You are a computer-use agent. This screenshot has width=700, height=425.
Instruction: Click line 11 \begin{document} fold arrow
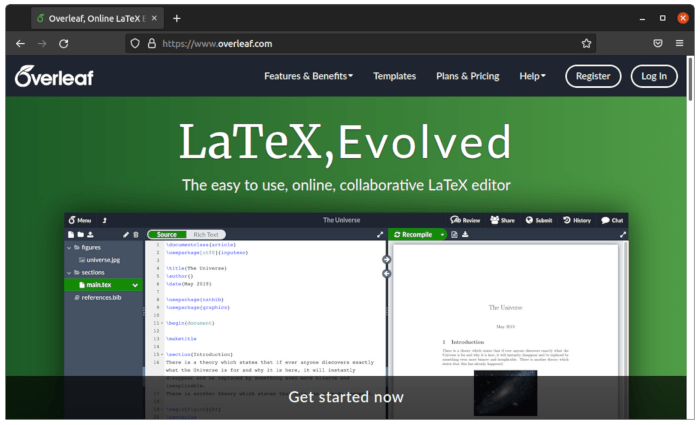tap(162, 323)
